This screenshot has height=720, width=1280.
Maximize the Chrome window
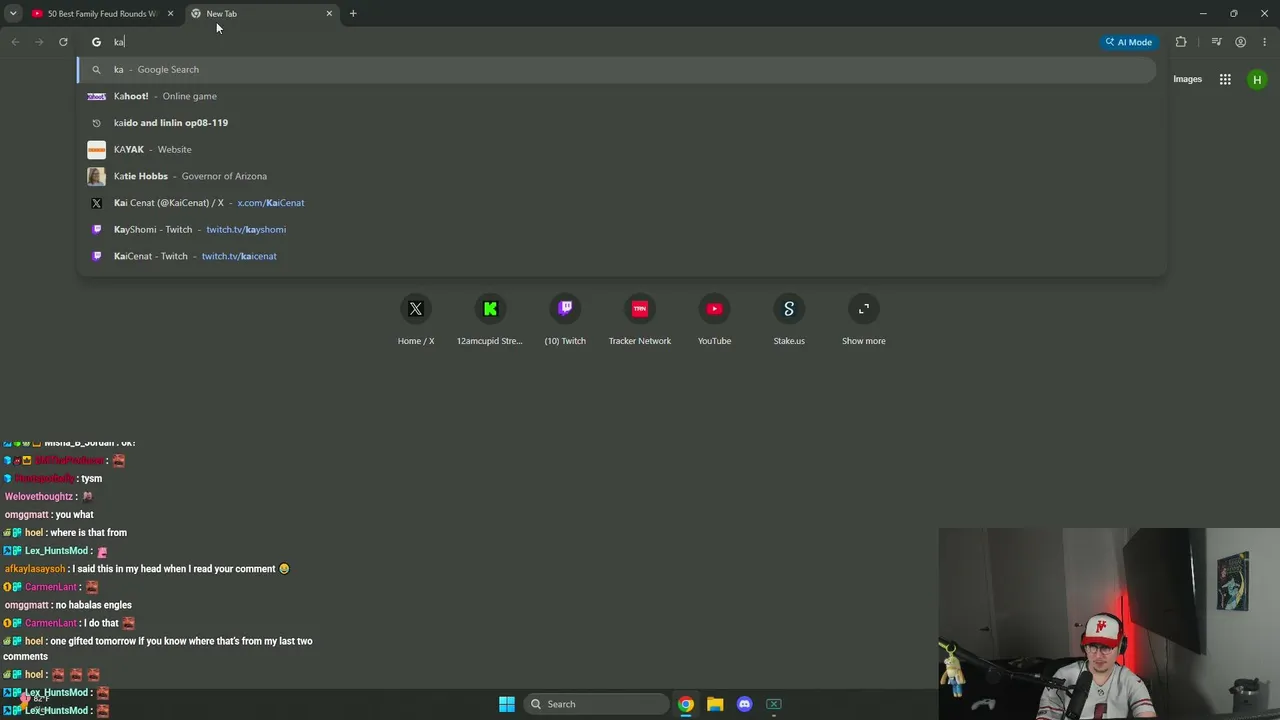point(1234,14)
